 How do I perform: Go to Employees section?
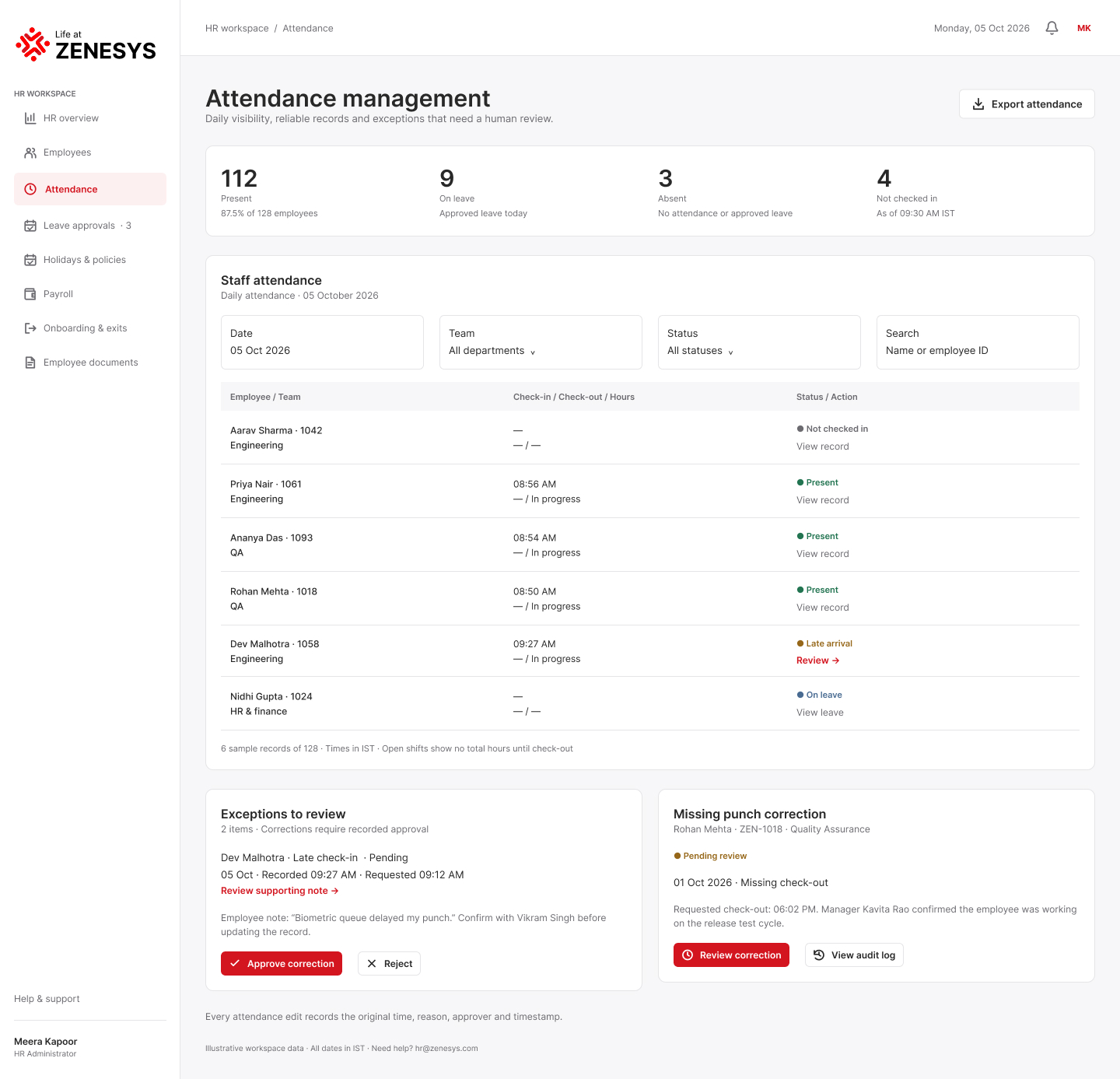click(x=90, y=152)
